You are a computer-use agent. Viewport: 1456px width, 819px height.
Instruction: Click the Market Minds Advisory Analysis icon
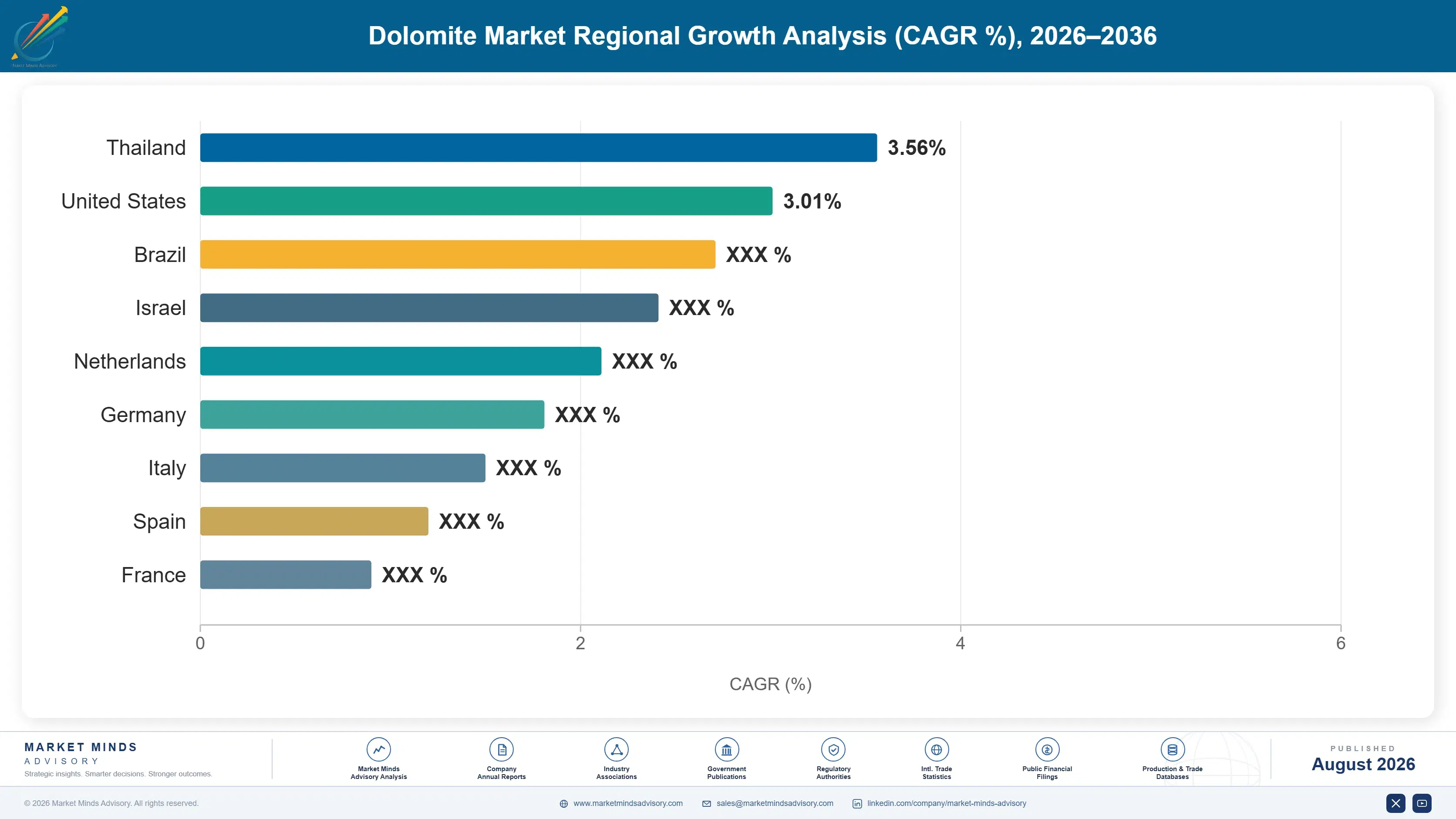pyautogui.click(x=378, y=749)
